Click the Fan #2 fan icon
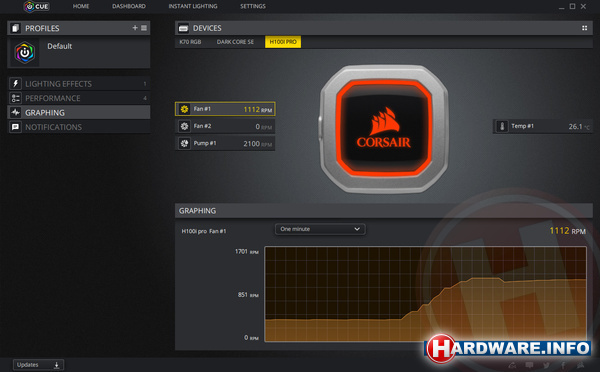This screenshot has width=600, height=372. click(184, 126)
